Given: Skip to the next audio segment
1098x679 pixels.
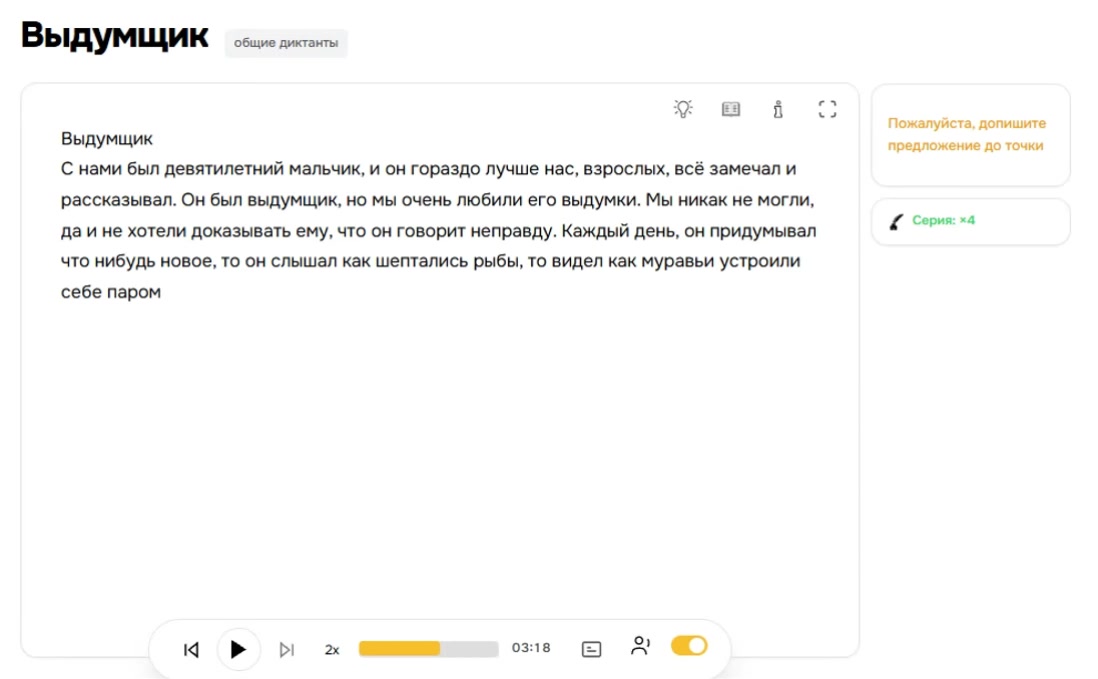Looking at the screenshot, I should pos(286,650).
